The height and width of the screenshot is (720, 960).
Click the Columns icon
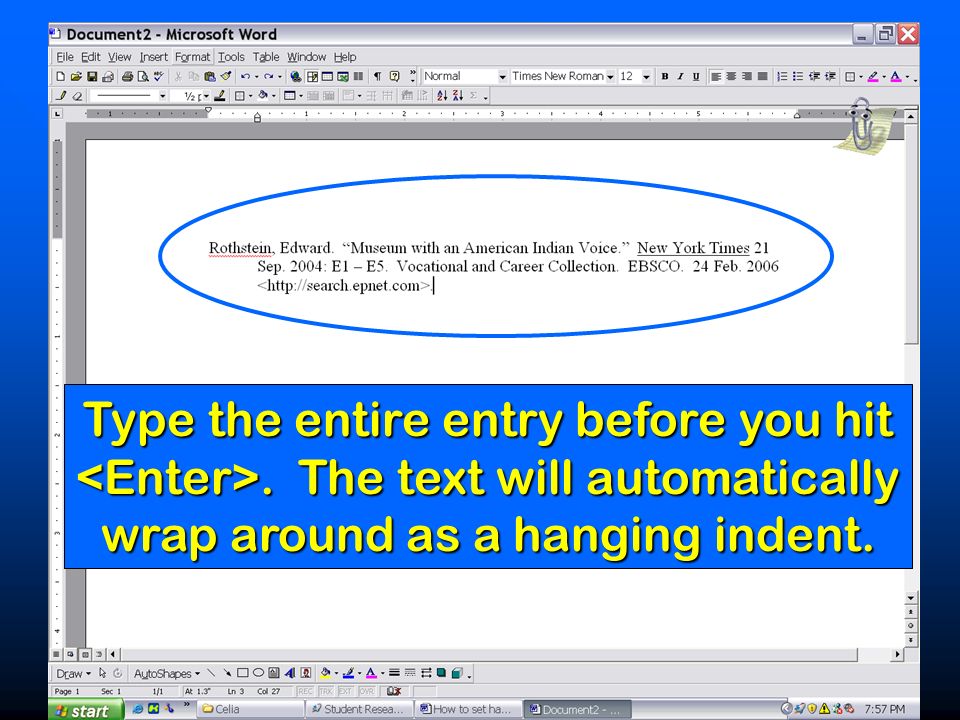[359, 77]
